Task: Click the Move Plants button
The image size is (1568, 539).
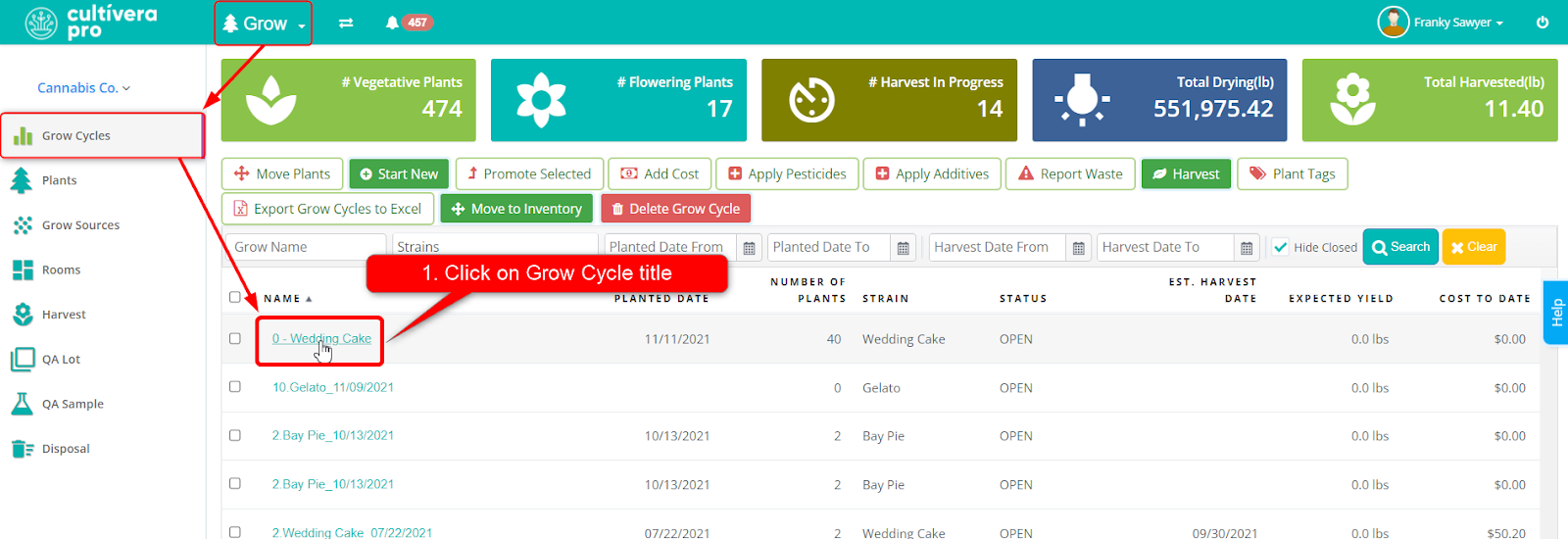Action: click(x=282, y=173)
